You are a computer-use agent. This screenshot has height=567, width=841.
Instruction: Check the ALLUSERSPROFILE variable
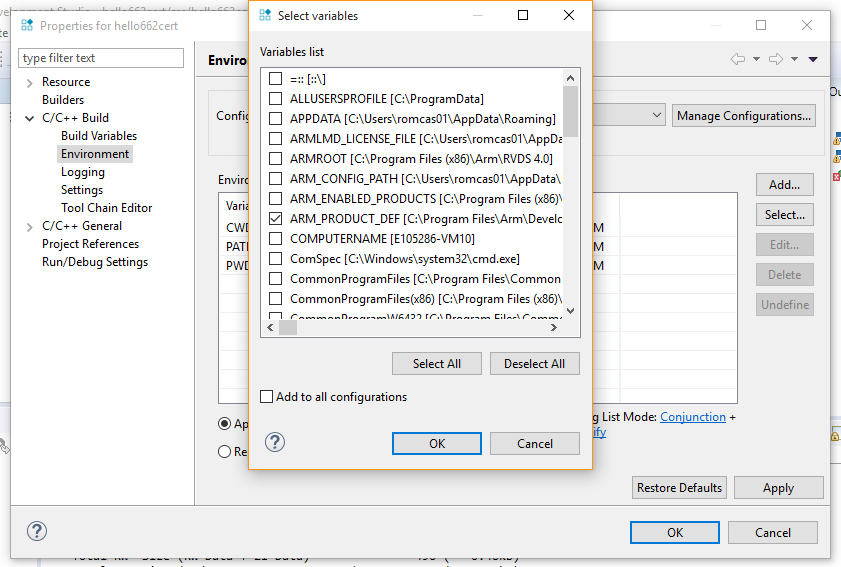(275, 99)
